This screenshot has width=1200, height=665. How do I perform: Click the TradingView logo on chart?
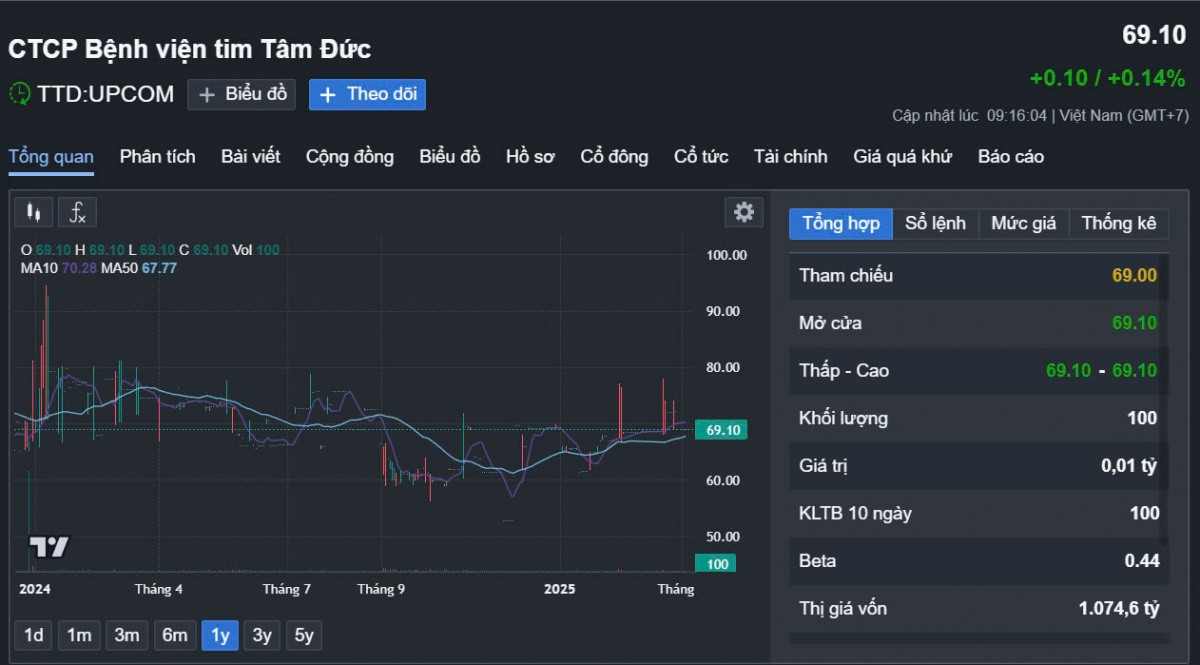click(x=48, y=547)
